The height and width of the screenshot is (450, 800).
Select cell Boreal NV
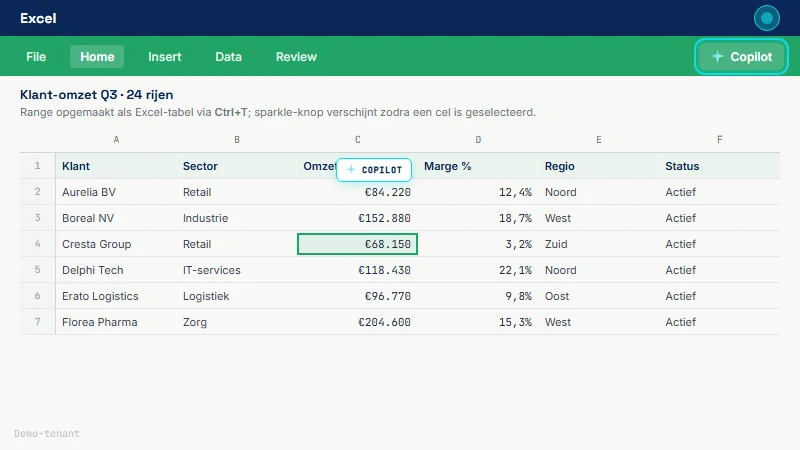116,218
